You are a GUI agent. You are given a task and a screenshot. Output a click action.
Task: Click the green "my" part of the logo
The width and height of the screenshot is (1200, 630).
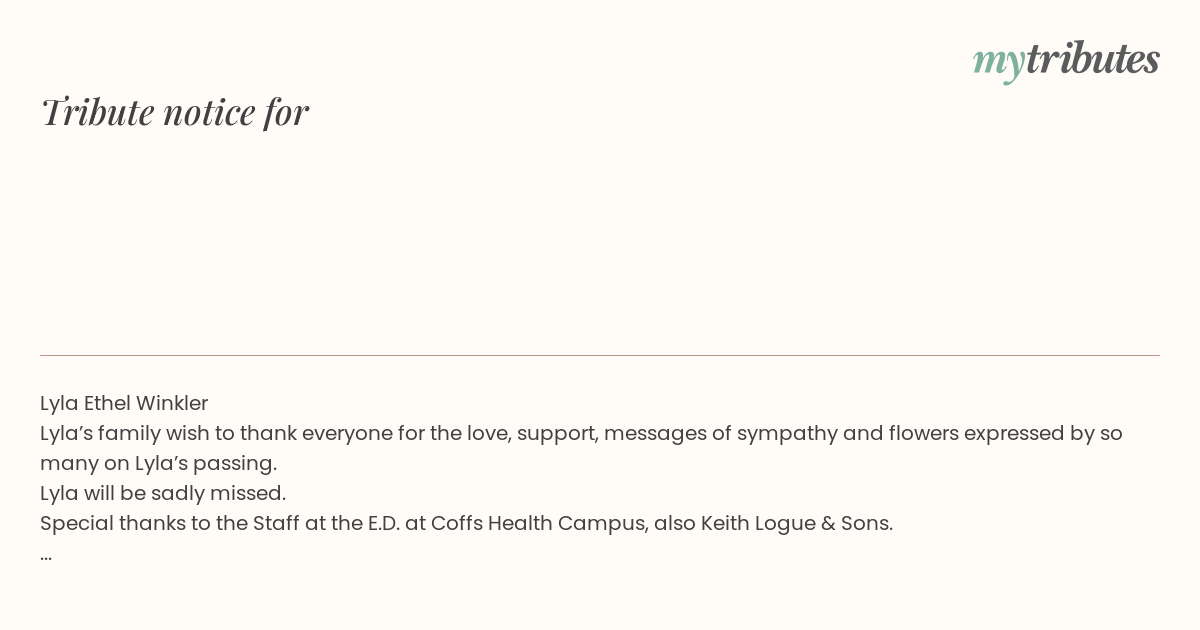pos(998,63)
